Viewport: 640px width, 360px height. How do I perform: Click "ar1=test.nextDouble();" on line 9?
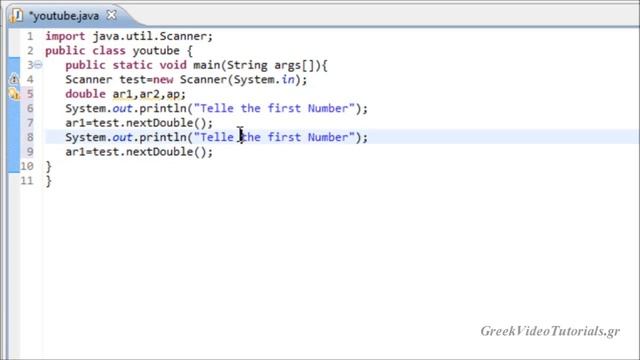139,152
